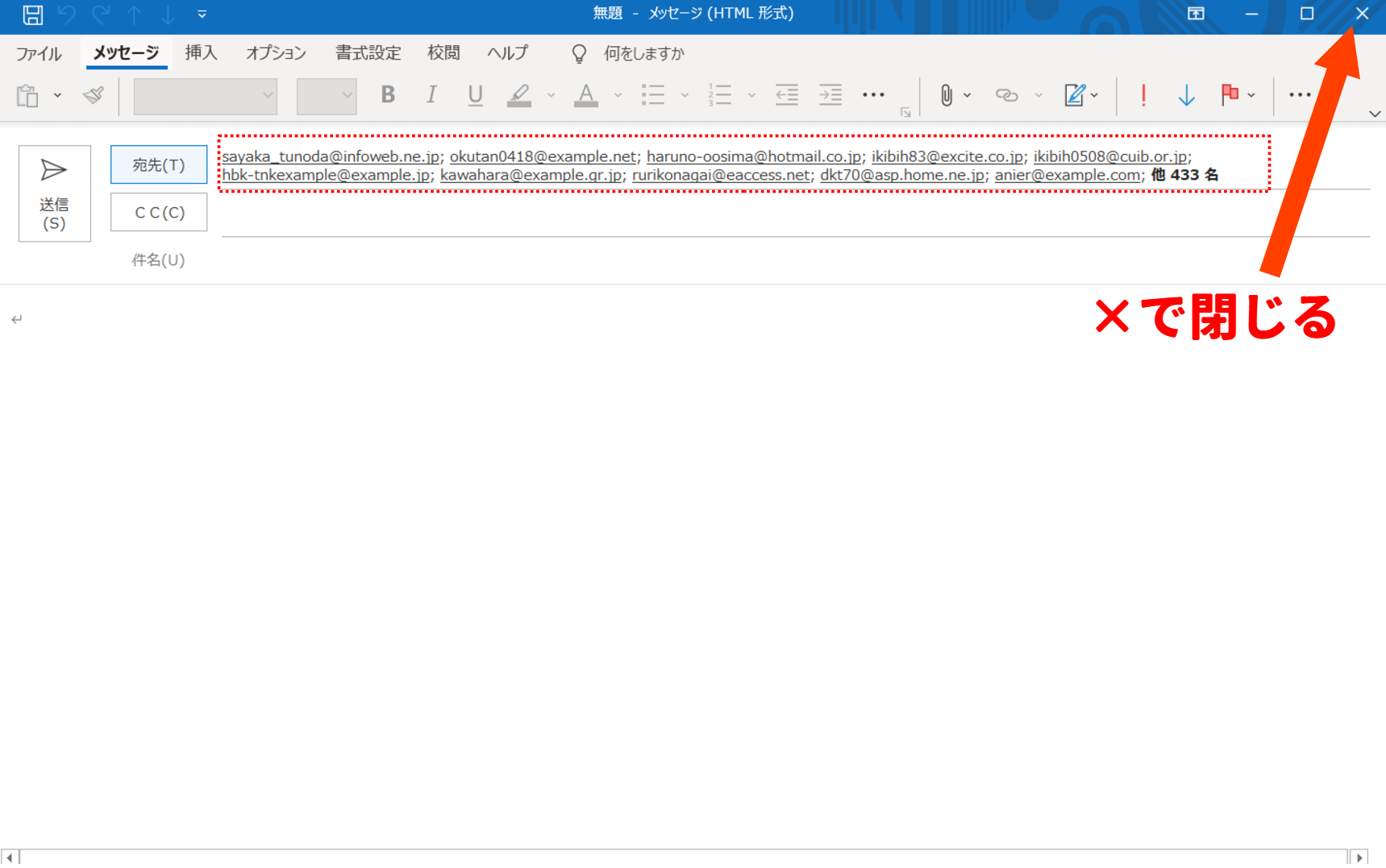Switch to the 挿入 tab
The width and height of the screenshot is (1386, 868).
click(x=201, y=53)
